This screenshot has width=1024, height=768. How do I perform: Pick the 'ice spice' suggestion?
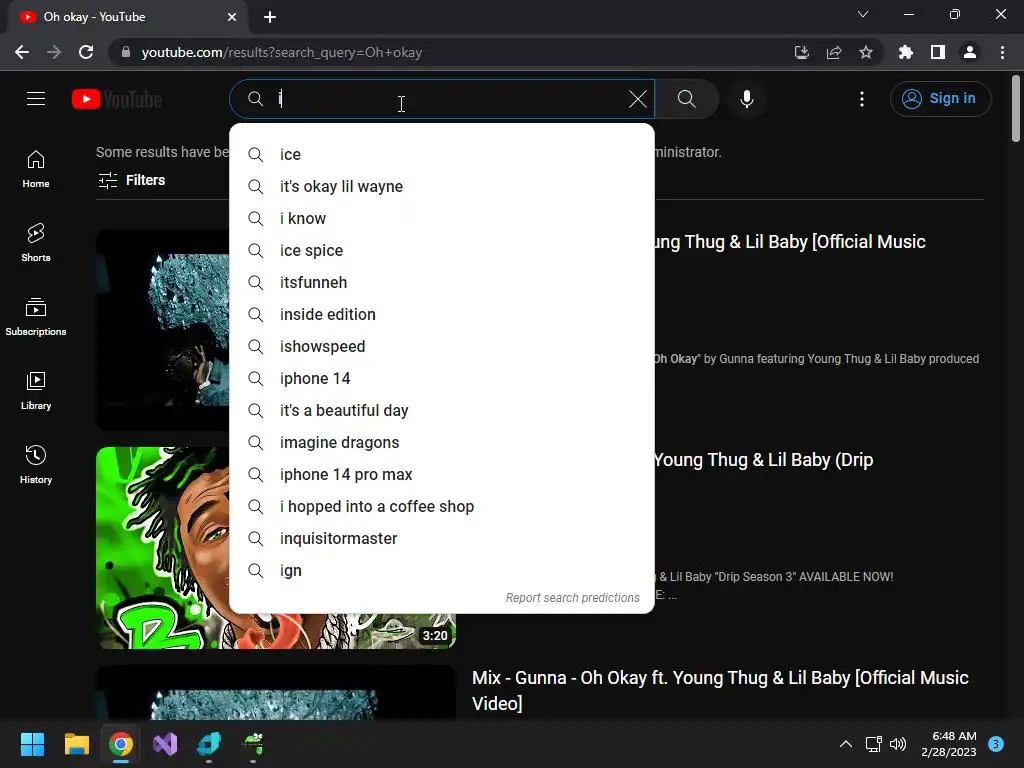[442, 251]
